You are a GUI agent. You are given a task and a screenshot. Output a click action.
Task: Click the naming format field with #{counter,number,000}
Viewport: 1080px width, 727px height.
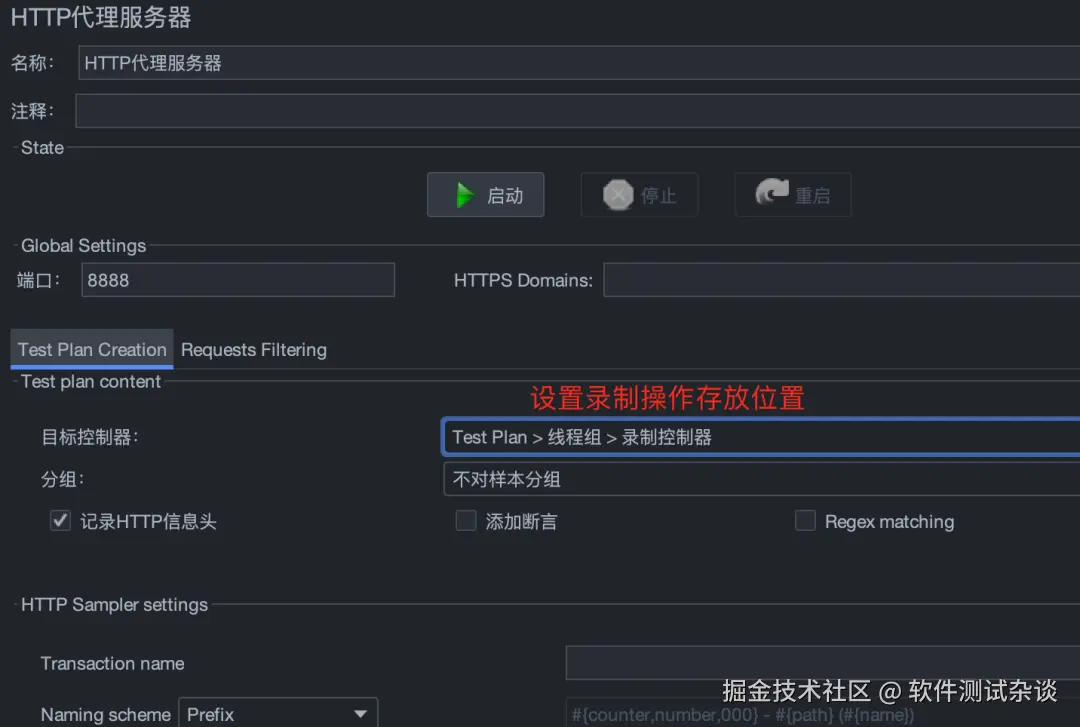click(822, 714)
